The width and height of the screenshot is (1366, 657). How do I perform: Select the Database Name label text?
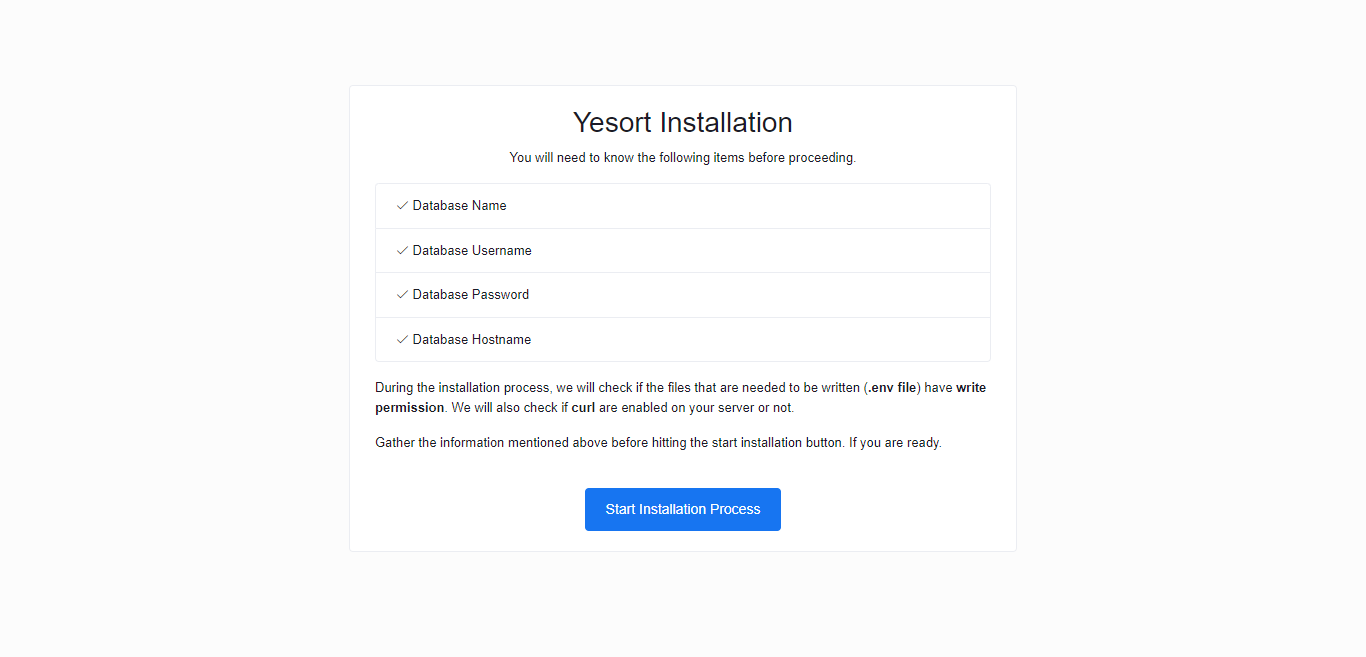click(x=460, y=206)
